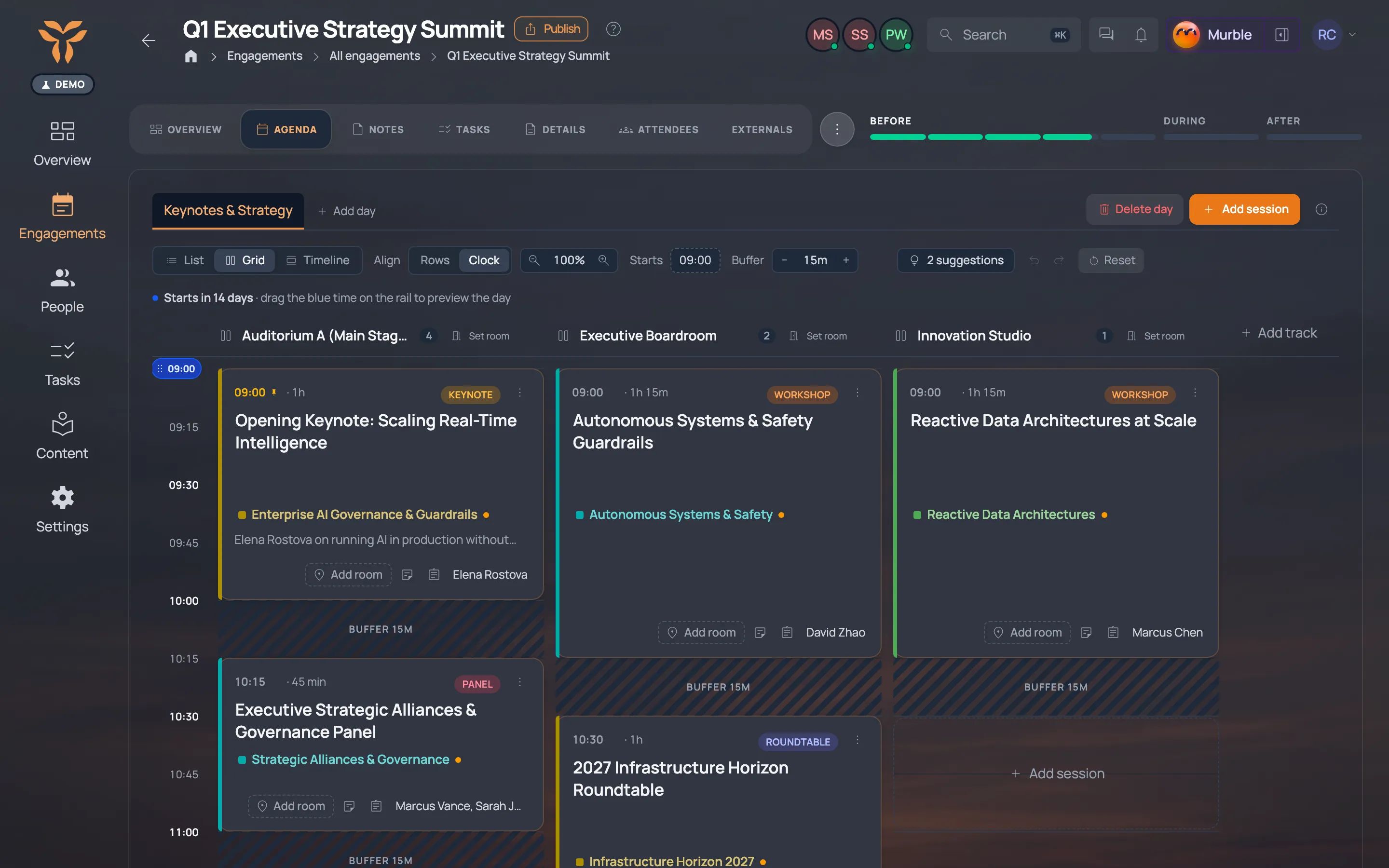Open options menu on Autonomous Systems workshop card

coord(858,393)
